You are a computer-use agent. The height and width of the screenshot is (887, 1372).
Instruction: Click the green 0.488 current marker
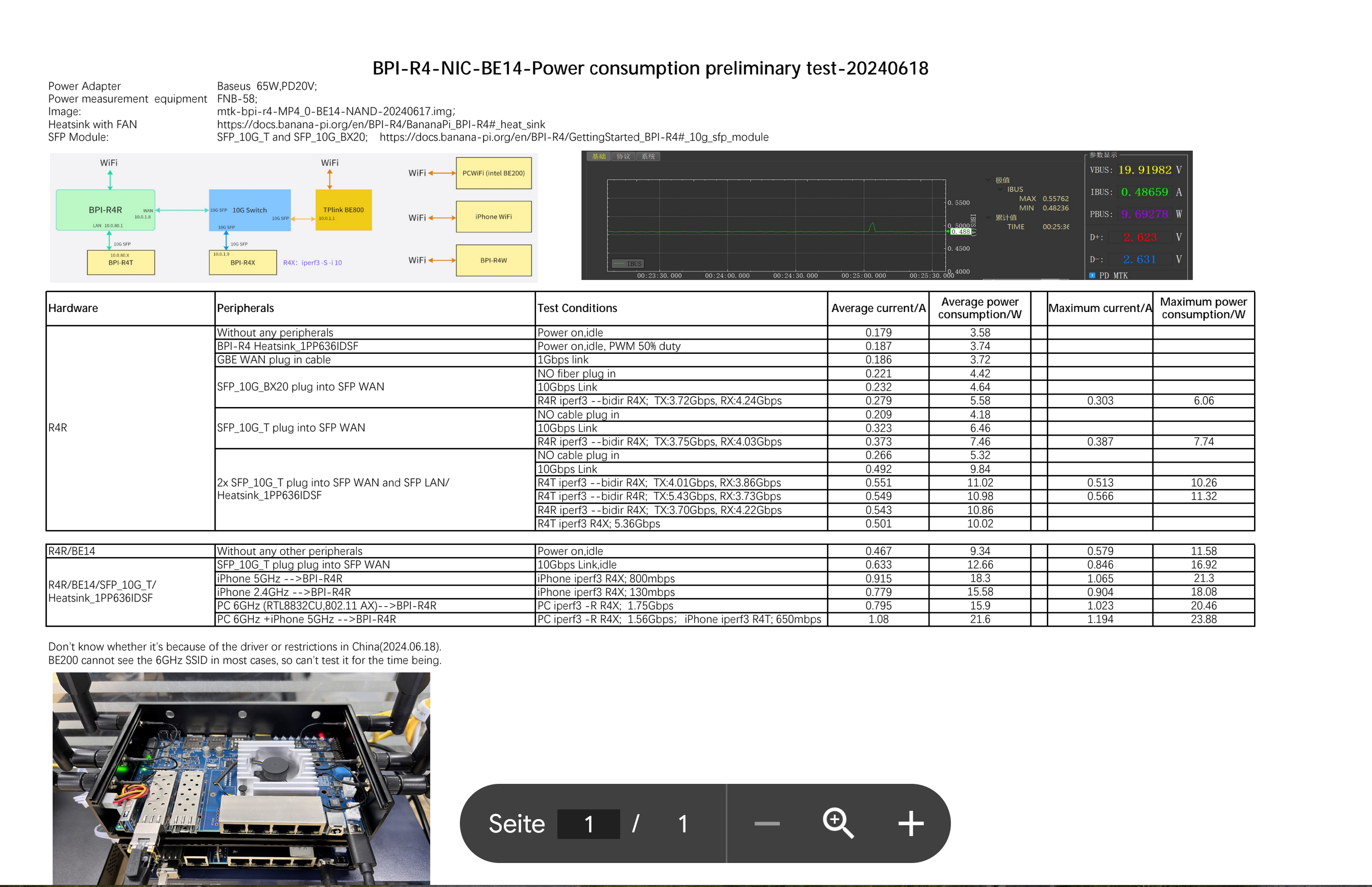tap(960, 231)
